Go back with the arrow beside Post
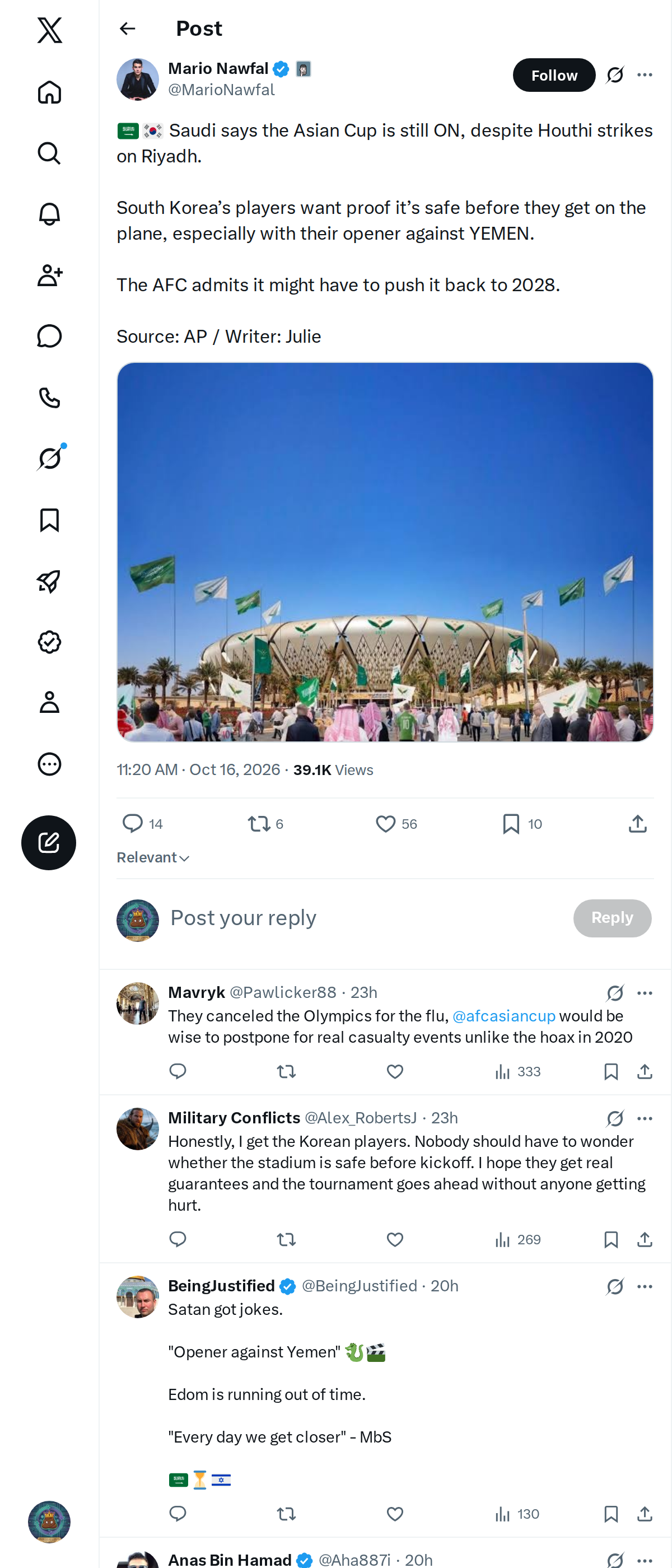Screen dimensions: 672x1568 pos(127,29)
